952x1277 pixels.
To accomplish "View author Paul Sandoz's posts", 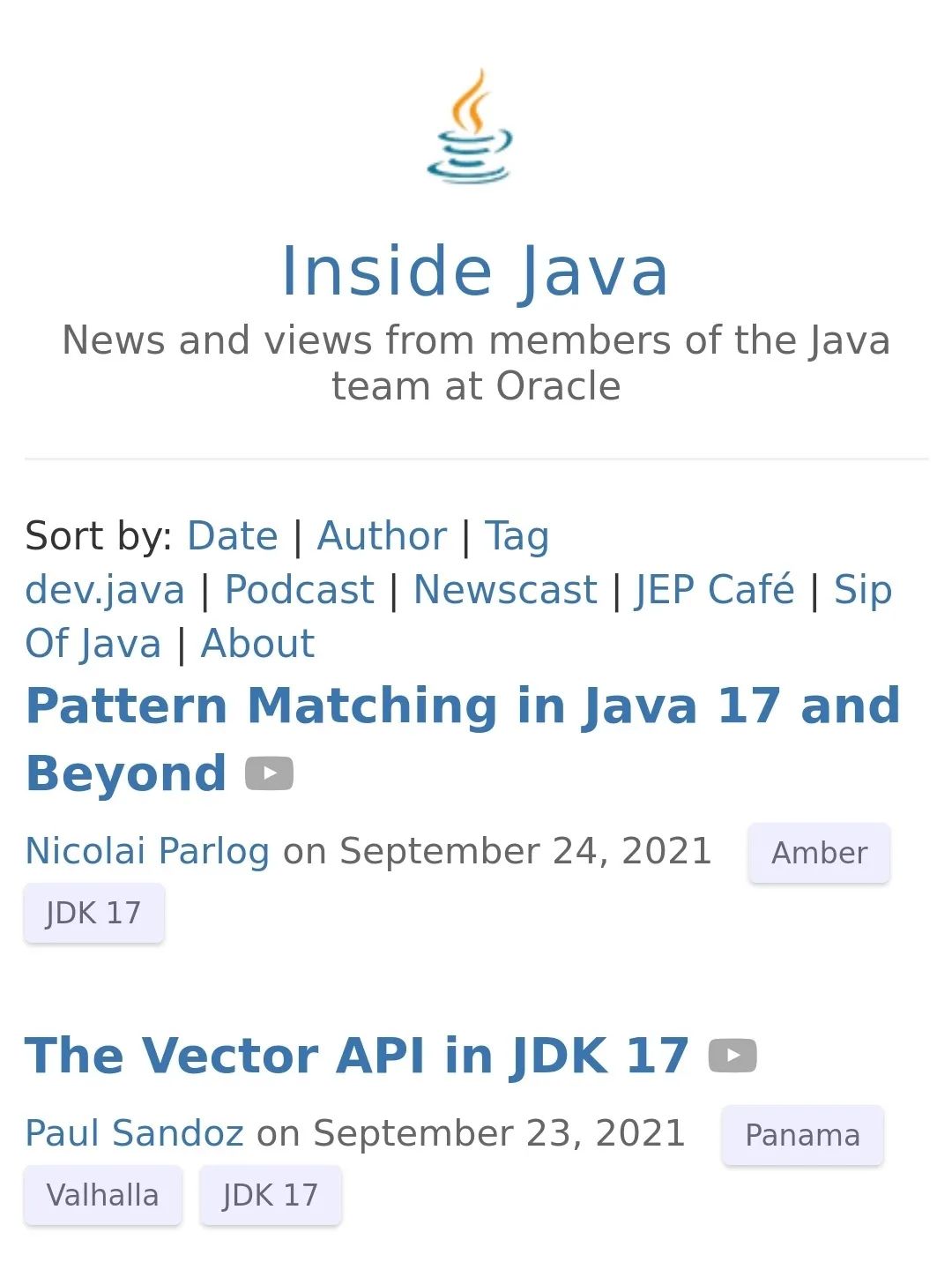I will (x=134, y=1133).
